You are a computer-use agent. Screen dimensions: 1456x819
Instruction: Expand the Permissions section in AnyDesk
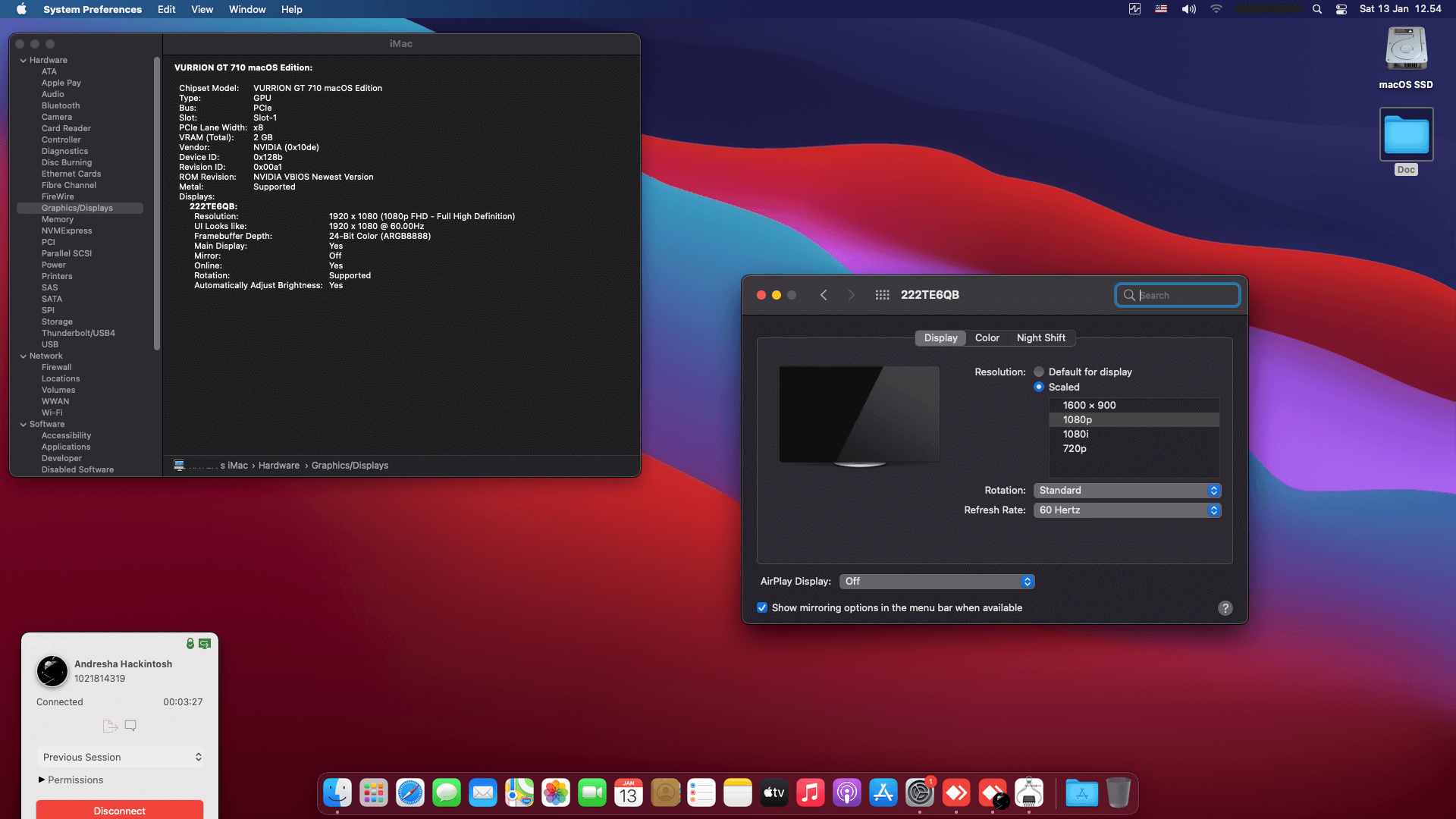pos(42,780)
